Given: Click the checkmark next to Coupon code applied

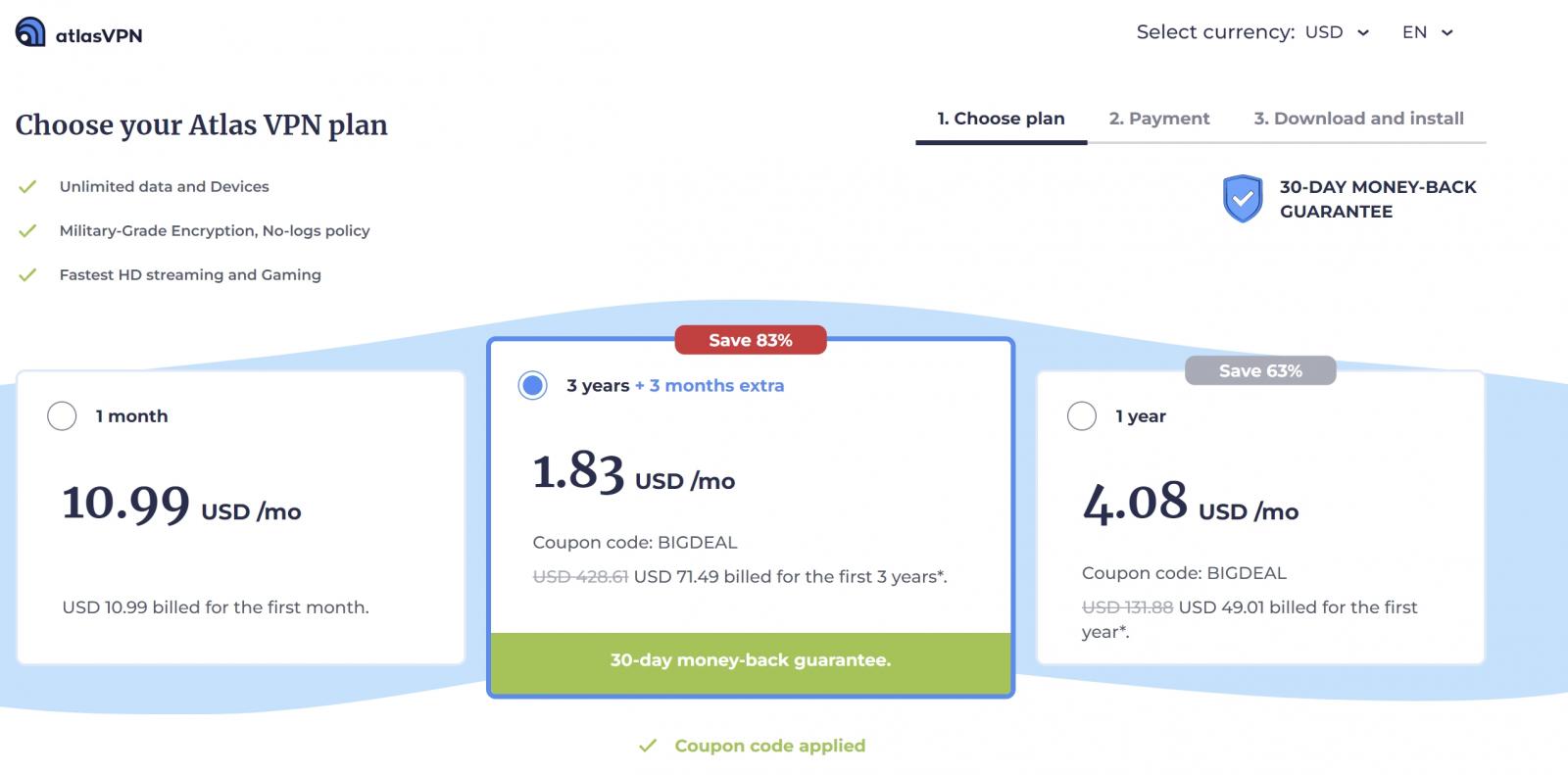Looking at the screenshot, I should tap(648, 745).
